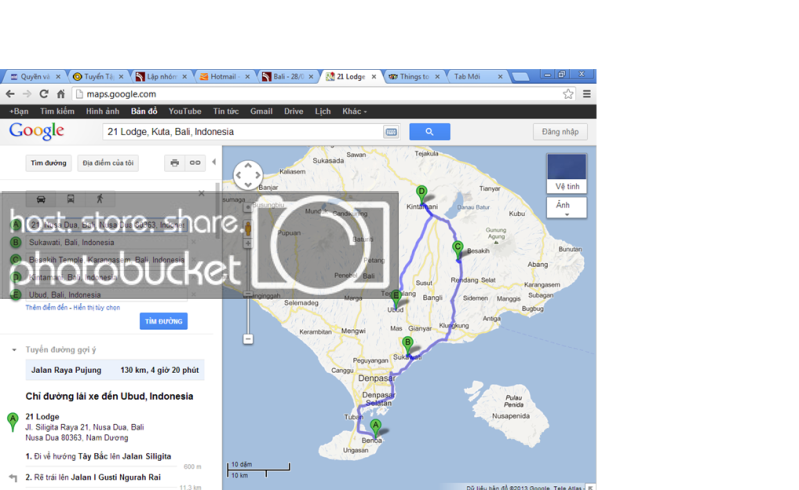Open a new tab button
Viewport: 799px width, 490px height.
coord(520,76)
